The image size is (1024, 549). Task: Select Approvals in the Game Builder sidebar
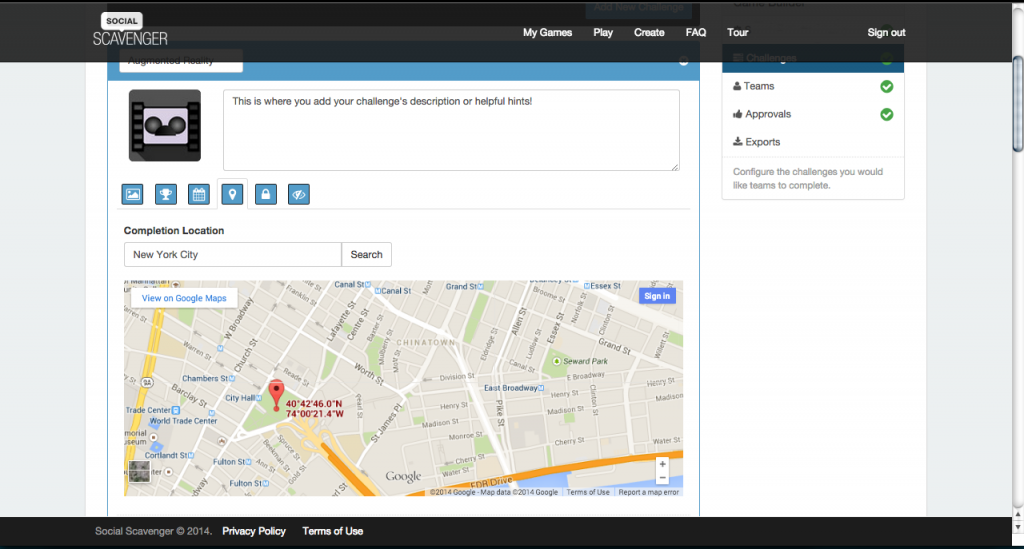pyautogui.click(x=813, y=114)
